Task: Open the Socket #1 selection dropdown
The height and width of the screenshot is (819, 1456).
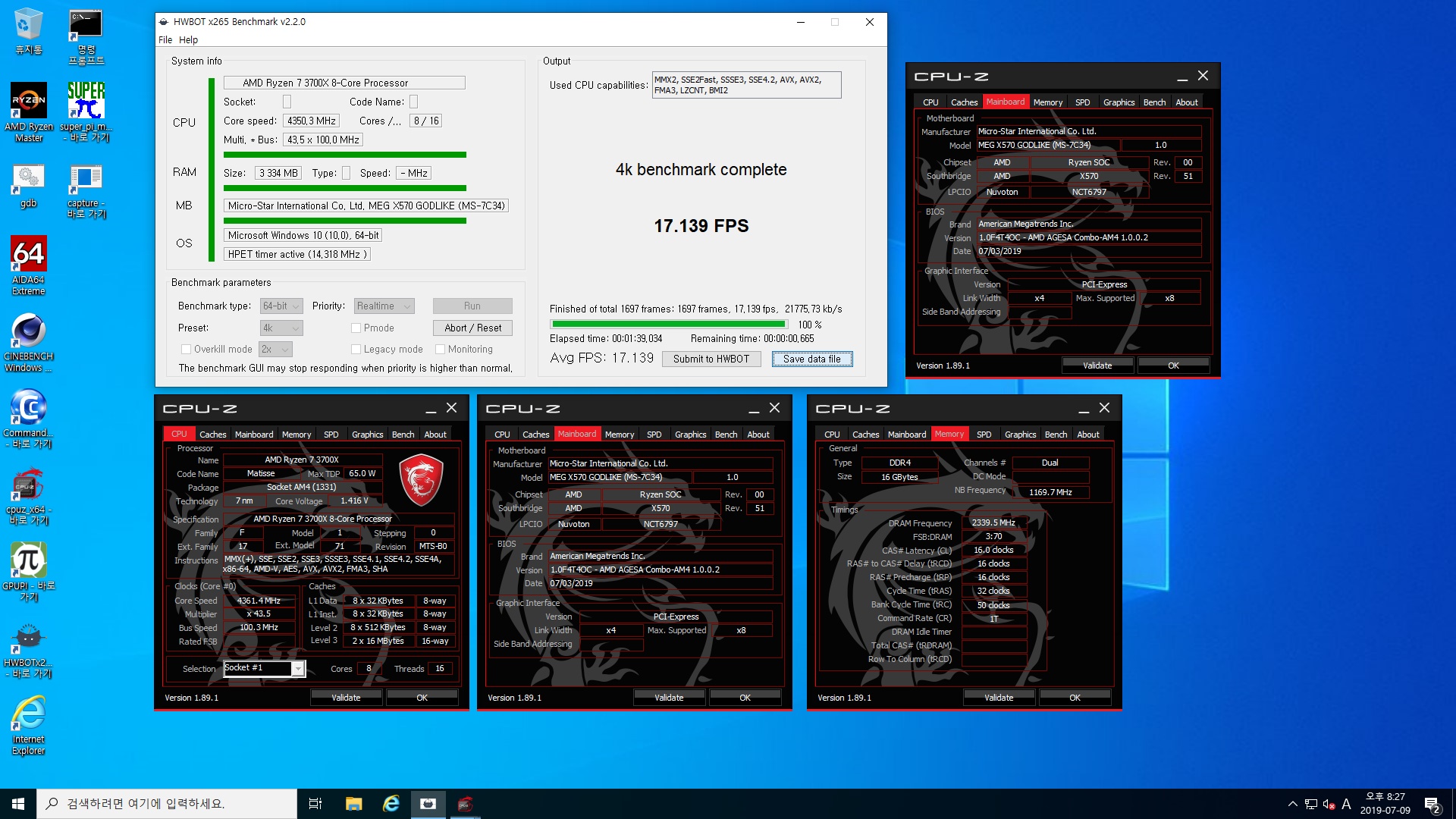Action: coord(265,668)
